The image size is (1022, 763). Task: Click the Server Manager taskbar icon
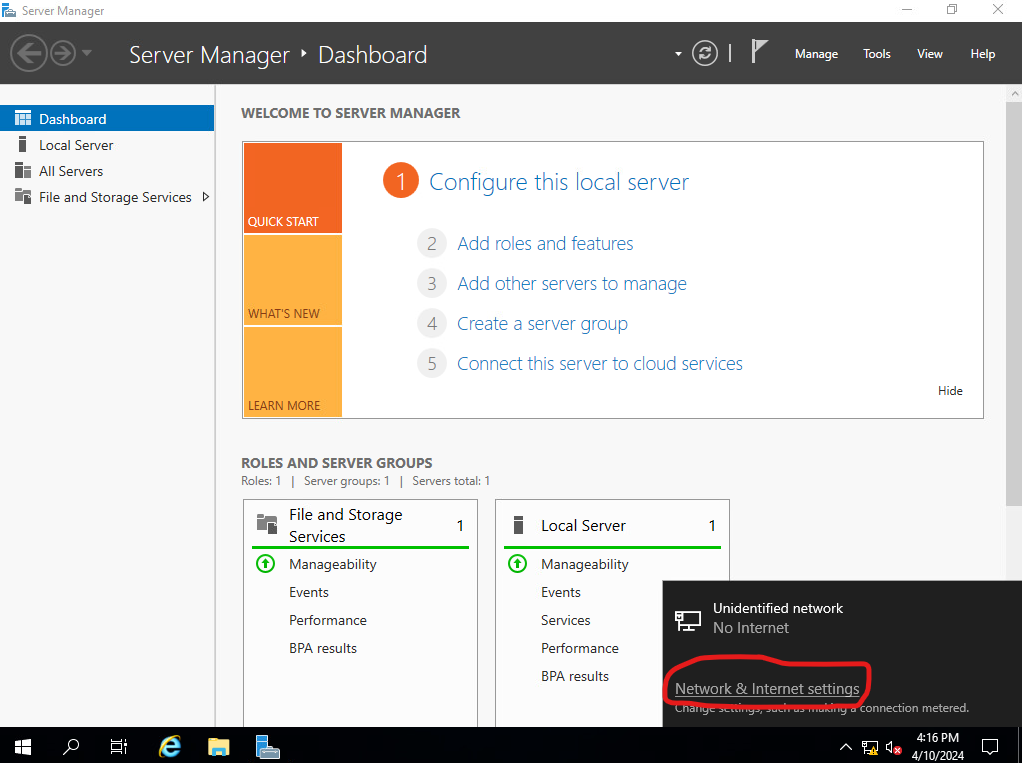(x=267, y=746)
